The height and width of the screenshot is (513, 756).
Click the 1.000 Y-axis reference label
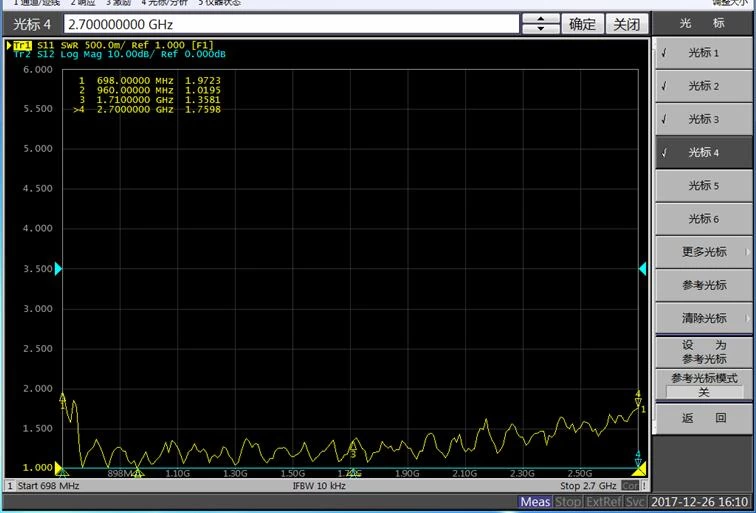click(x=37, y=468)
